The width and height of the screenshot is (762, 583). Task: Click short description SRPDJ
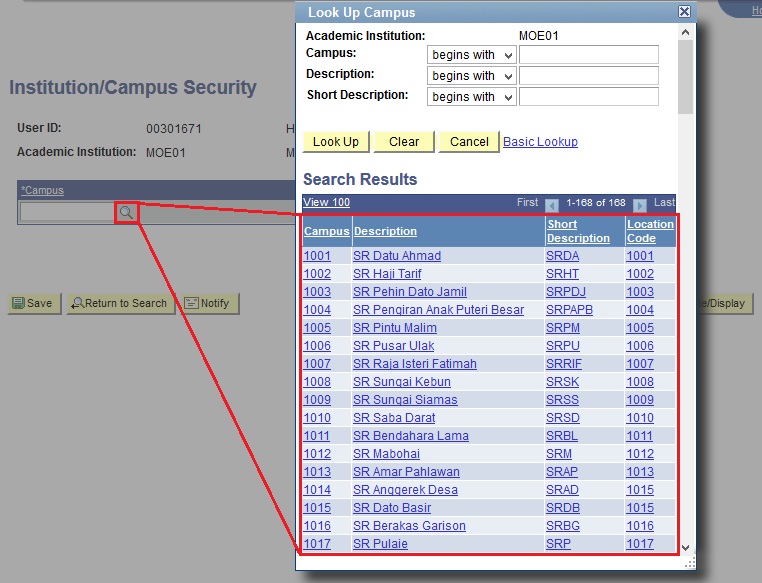tap(566, 292)
